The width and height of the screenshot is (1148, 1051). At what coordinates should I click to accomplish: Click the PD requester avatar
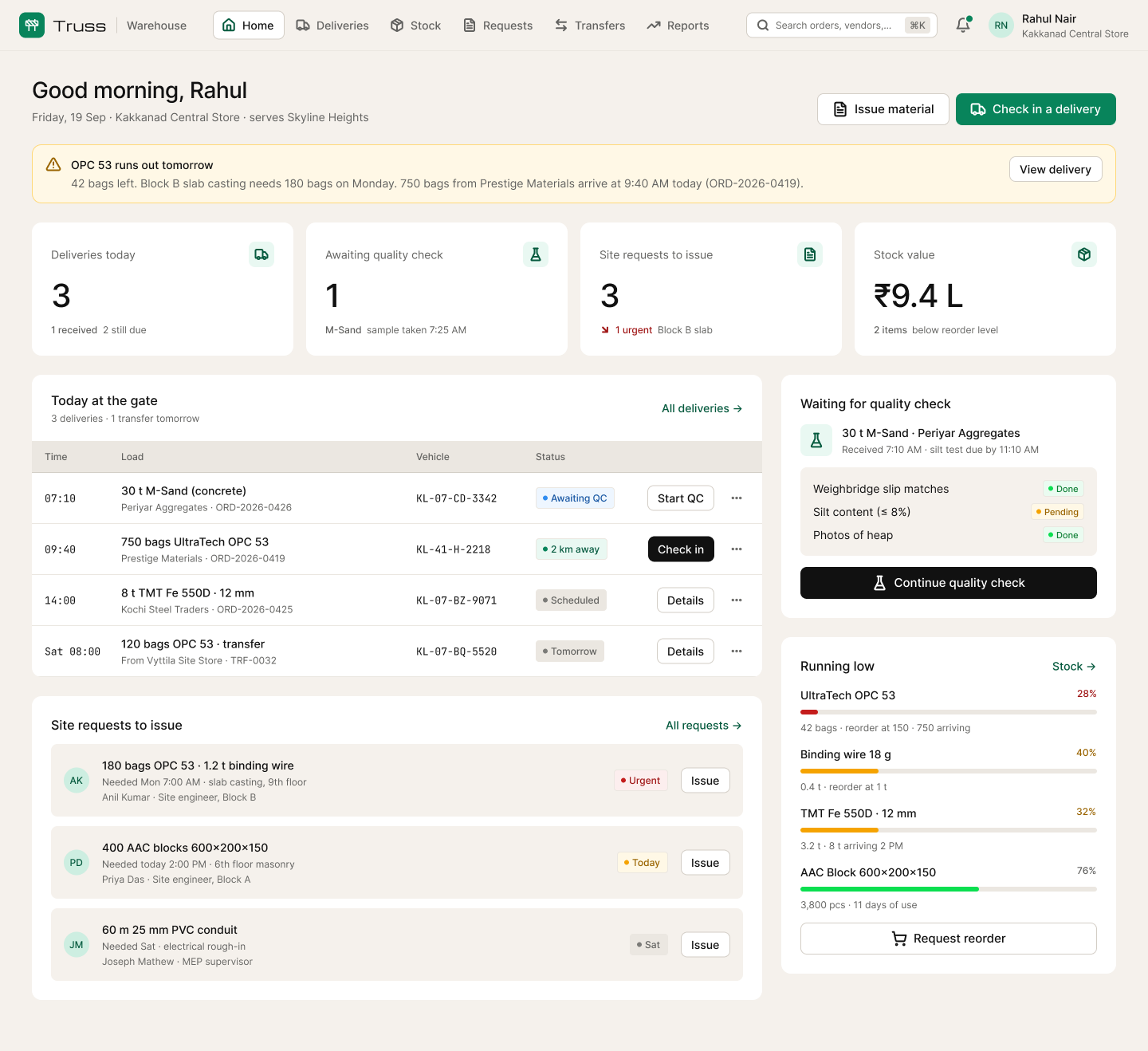77,863
